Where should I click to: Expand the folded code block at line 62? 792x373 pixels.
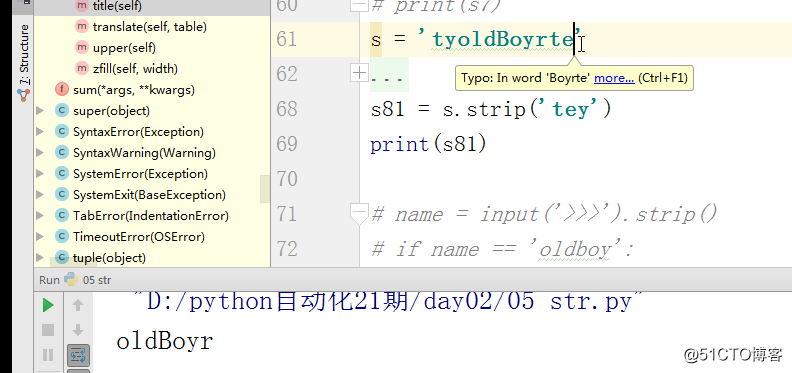[359, 74]
